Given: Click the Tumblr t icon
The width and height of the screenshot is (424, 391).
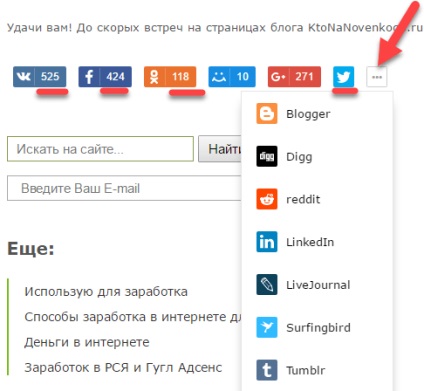Looking at the screenshot, I should click(x=267, y=370).
